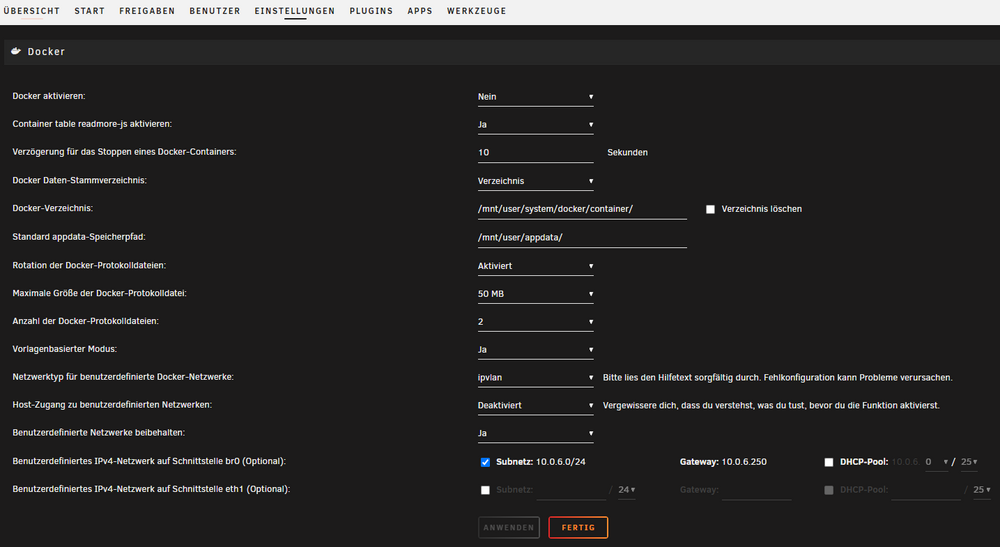
Task: Go to the WERKZEUGE tab
Action: point(476,11)
